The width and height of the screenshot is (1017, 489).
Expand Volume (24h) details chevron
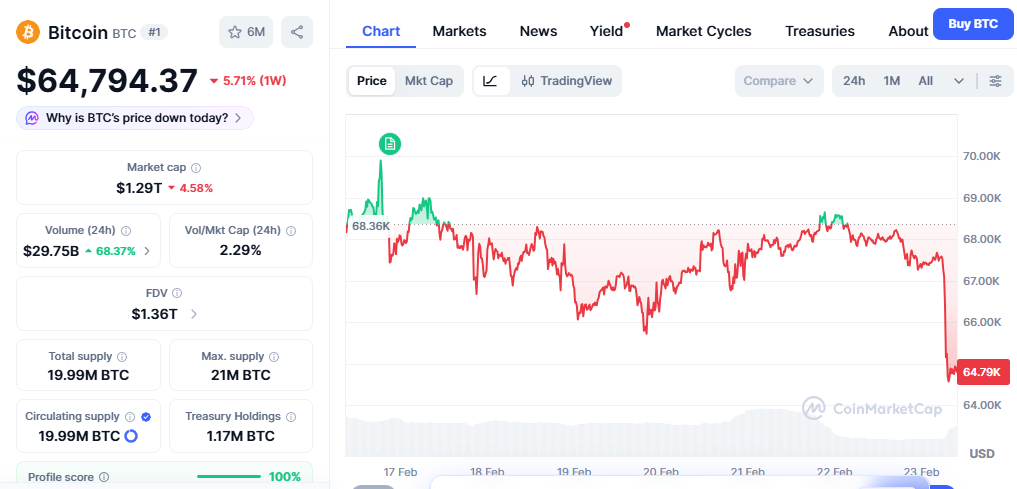click(x=147, y=251)
